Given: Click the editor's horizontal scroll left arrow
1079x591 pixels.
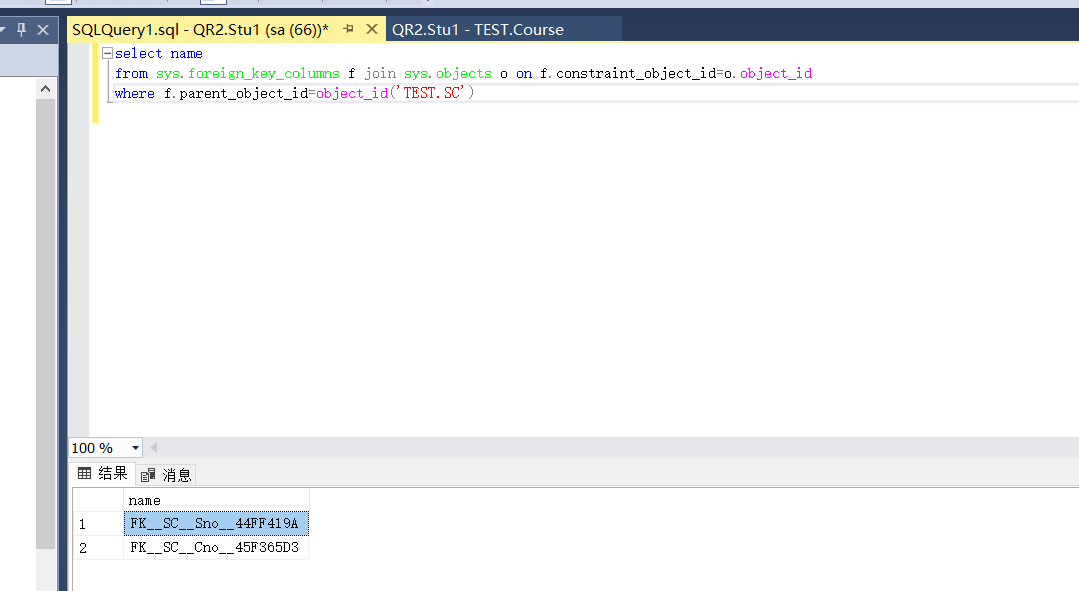Looking at the screenshot, I should coord(153,448).
